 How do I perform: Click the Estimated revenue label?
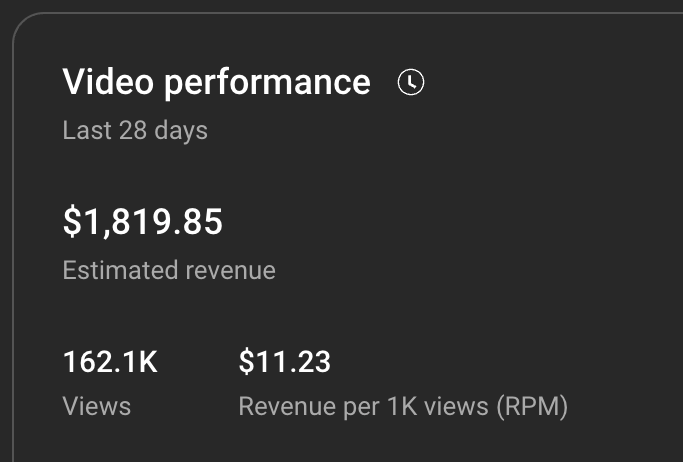click(169, 270)
